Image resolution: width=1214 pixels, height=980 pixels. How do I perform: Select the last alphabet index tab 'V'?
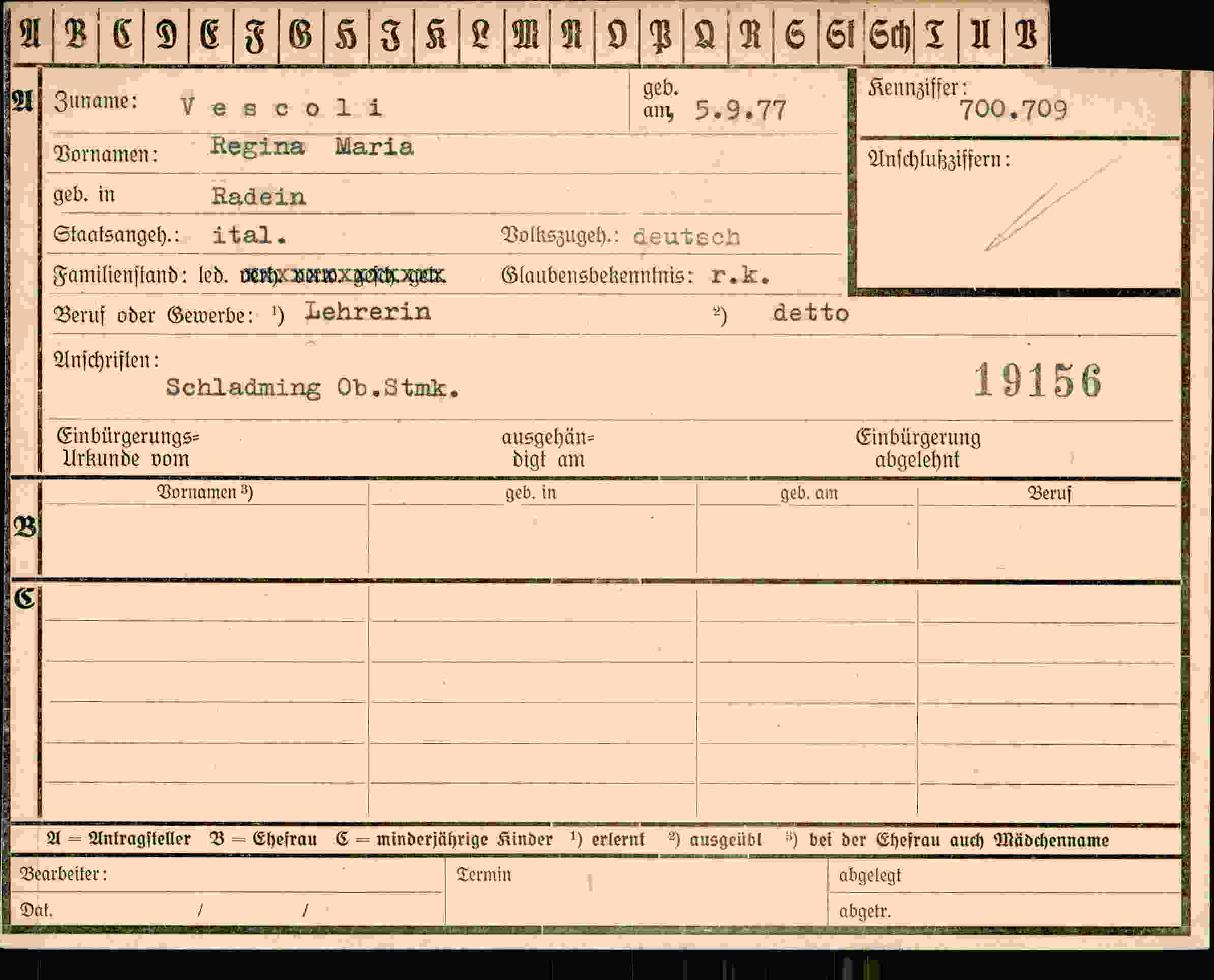coord(1026,34)
